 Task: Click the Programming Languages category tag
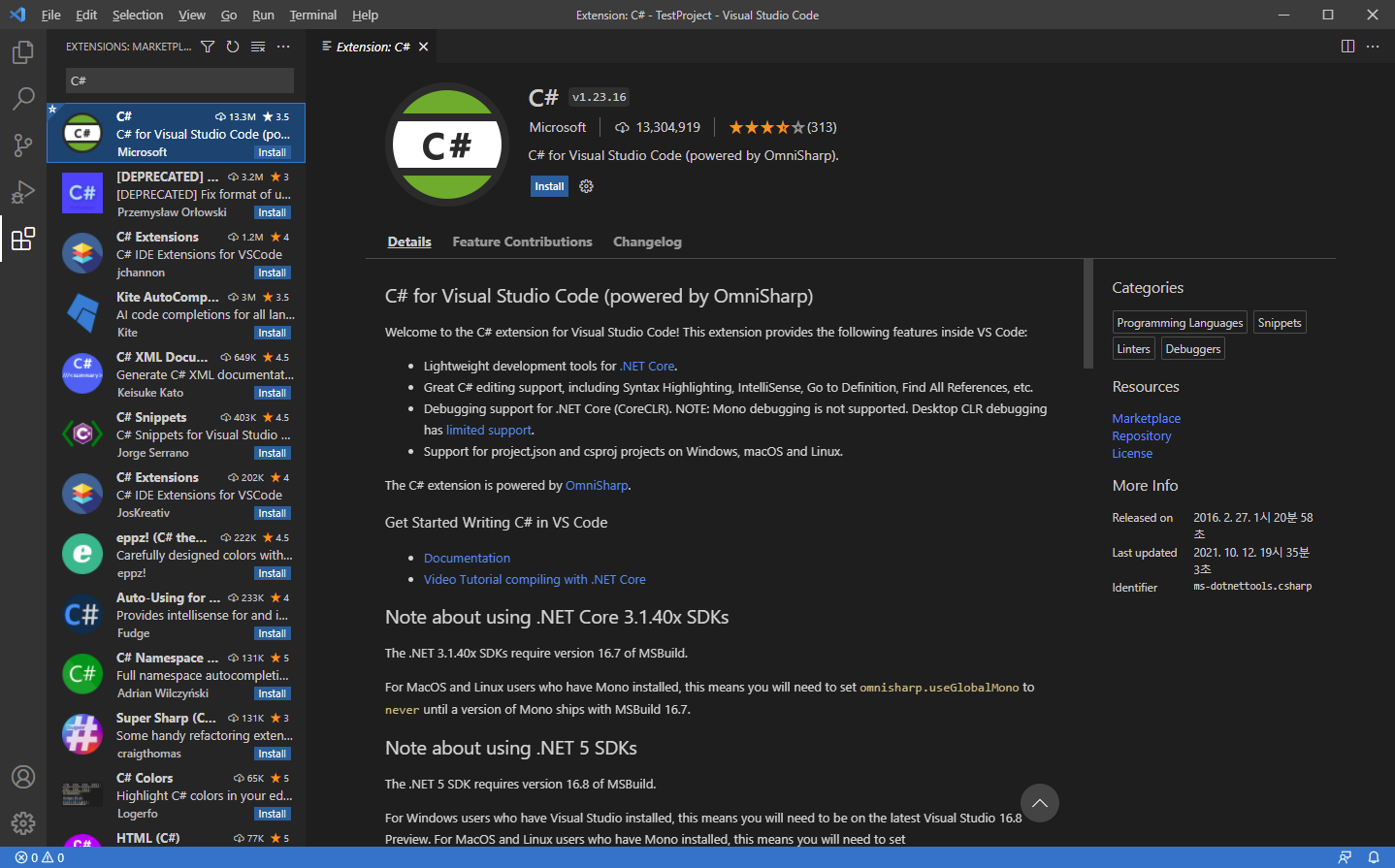coord(1180,322)
